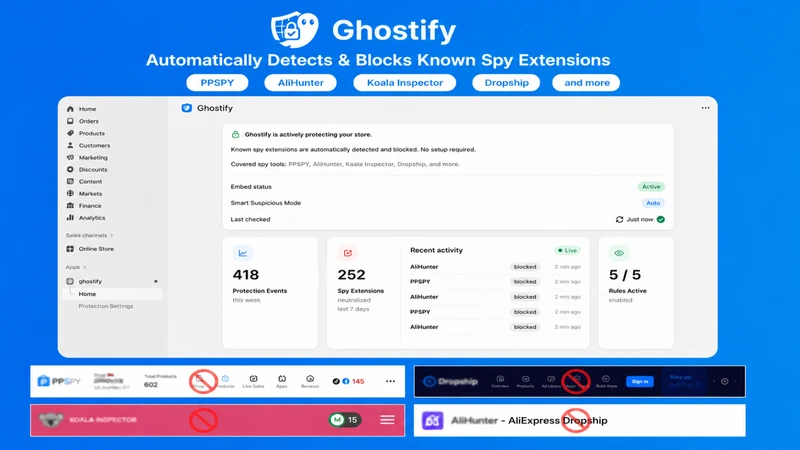Viewport: 800px width, 450px height.
Task: Click the Live badge in Recent activity
Action: [567, 251]
